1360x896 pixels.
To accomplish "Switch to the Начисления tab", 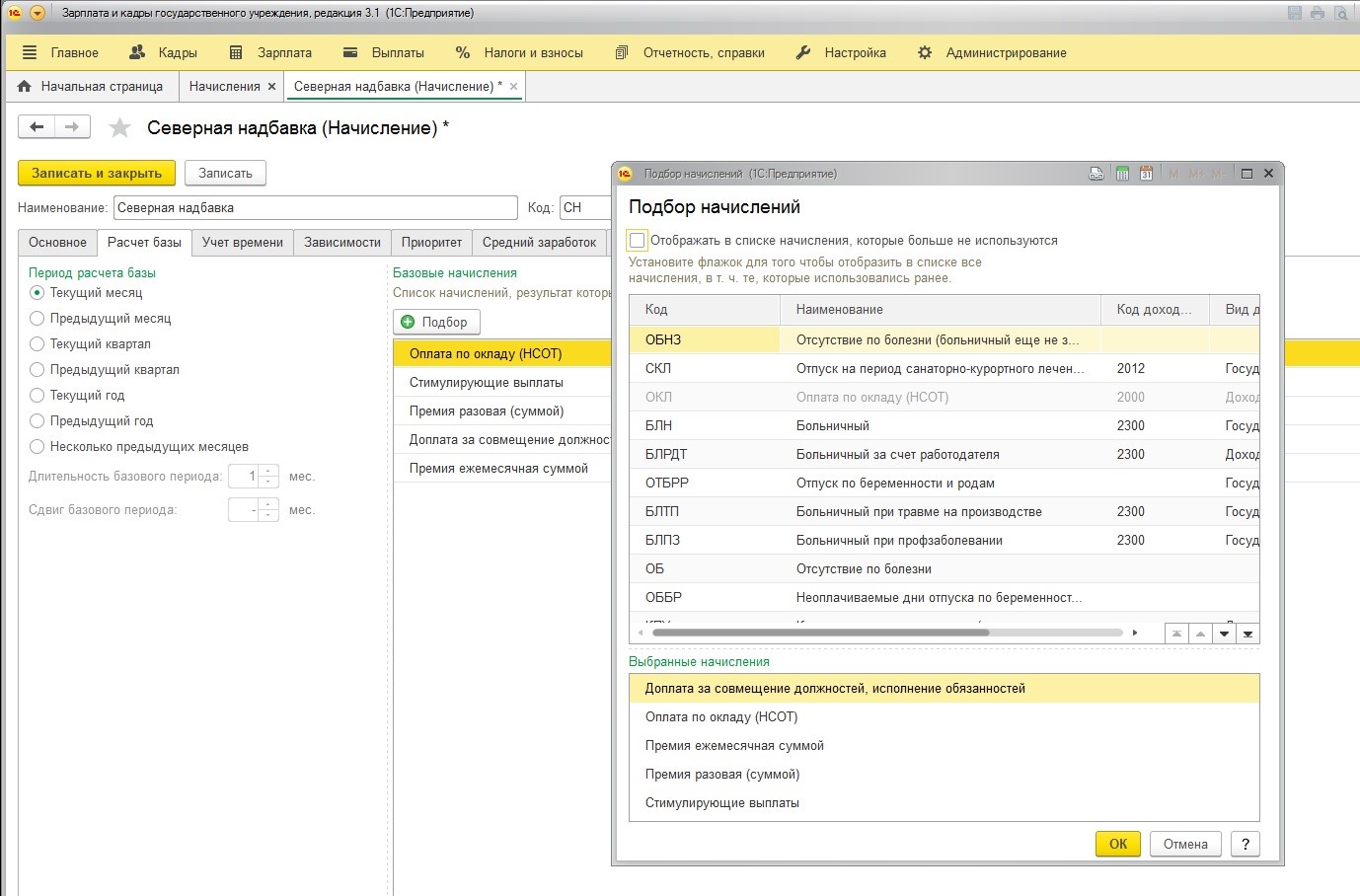I will tap(224, 87).
